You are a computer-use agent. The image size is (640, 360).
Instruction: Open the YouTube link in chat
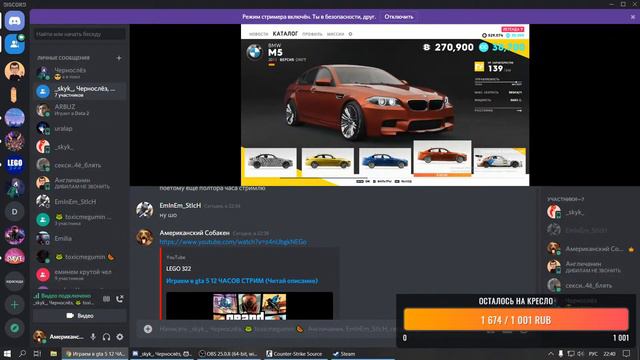(x=233, y=242)
